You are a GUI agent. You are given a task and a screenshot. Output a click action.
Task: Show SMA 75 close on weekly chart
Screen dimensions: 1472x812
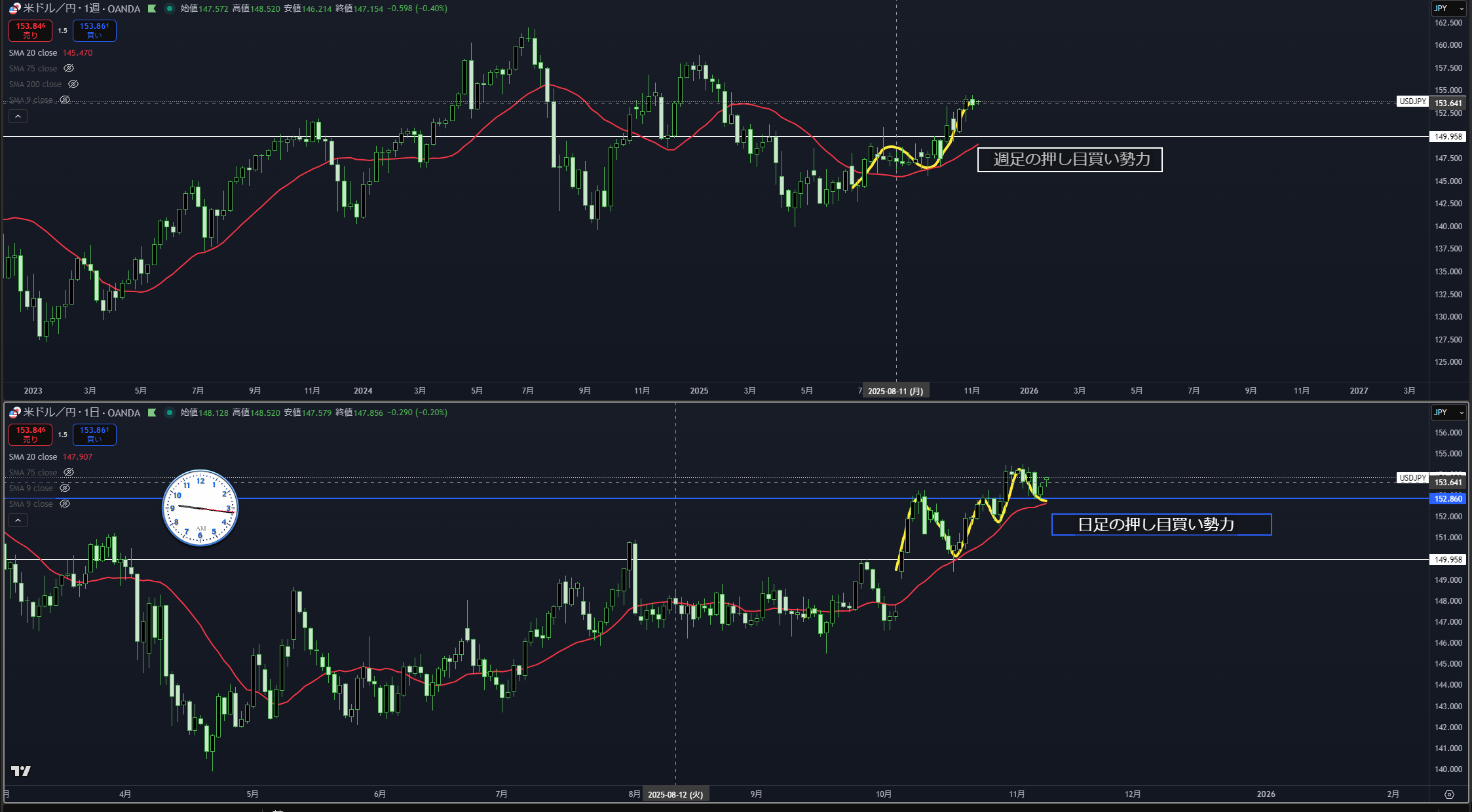tap(69, 69)
